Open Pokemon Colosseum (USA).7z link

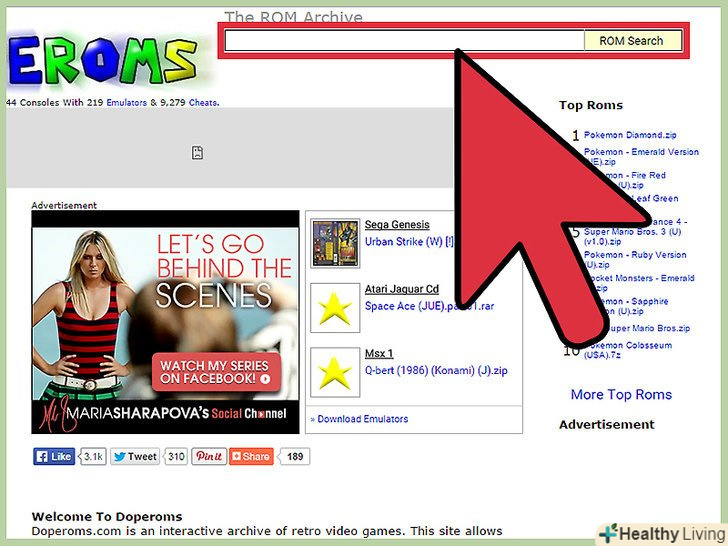pos(628,350)
